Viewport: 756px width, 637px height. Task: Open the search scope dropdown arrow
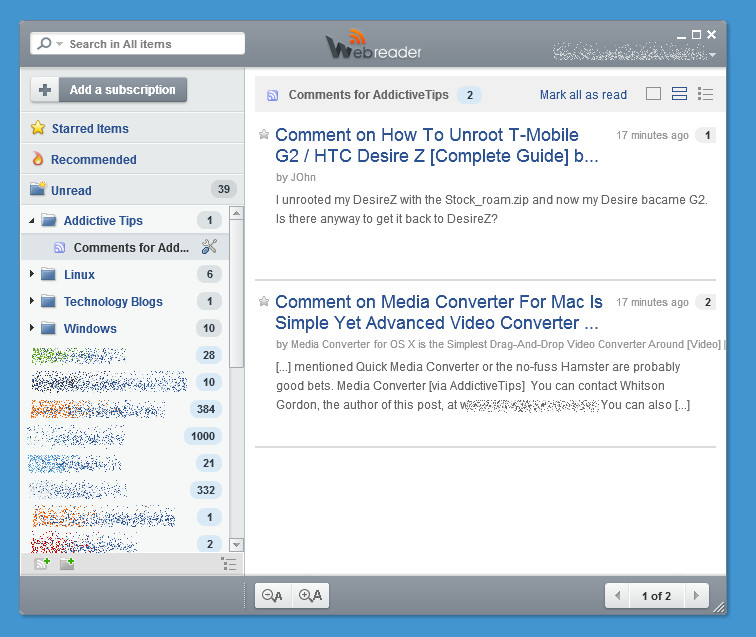59,44
